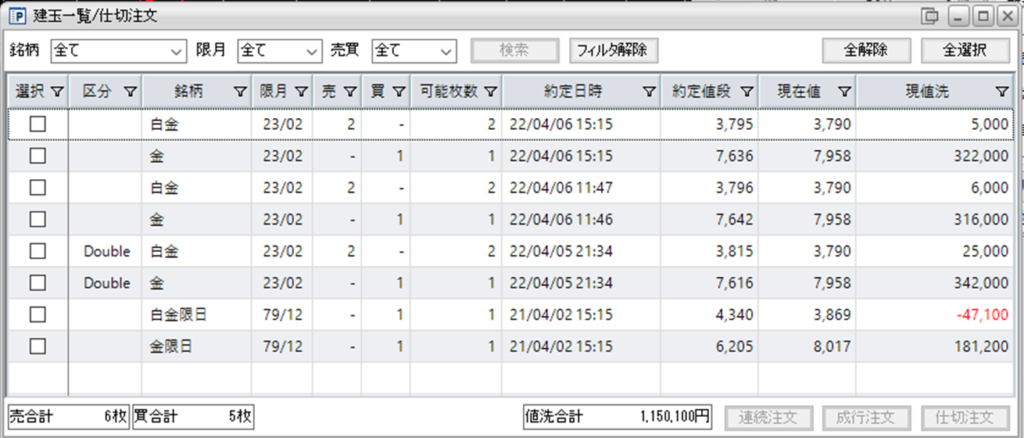Select checkbox of 白金 row dated 22/04/06 11:47
Image resolution: width=1024 pixels, height=438 pixels.
click(37, 188)
